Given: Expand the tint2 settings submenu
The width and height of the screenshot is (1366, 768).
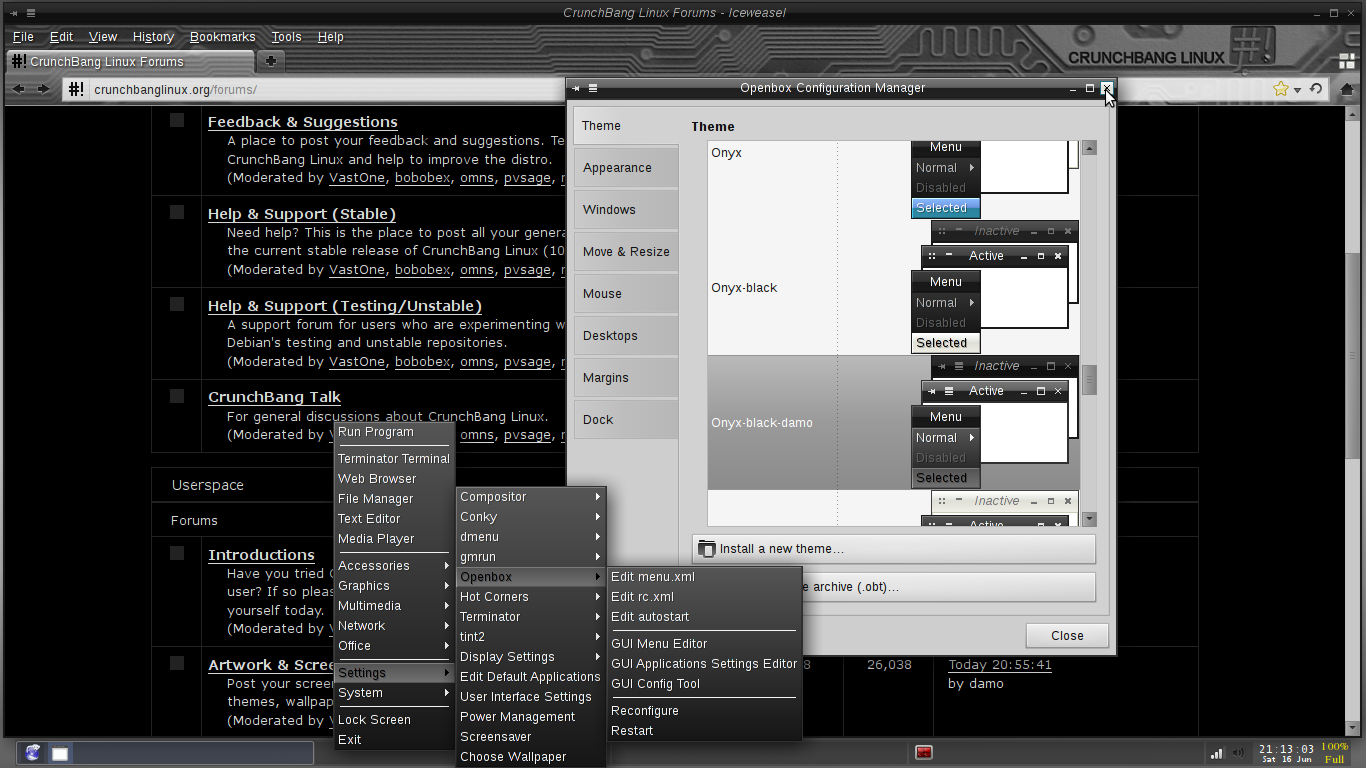Looking at the screenshot, I should tap(531, 637).
